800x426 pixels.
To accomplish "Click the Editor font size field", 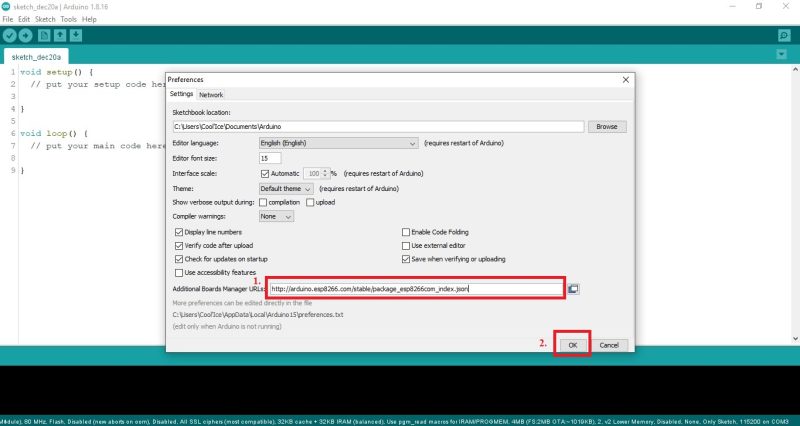I will click(269, 158).
